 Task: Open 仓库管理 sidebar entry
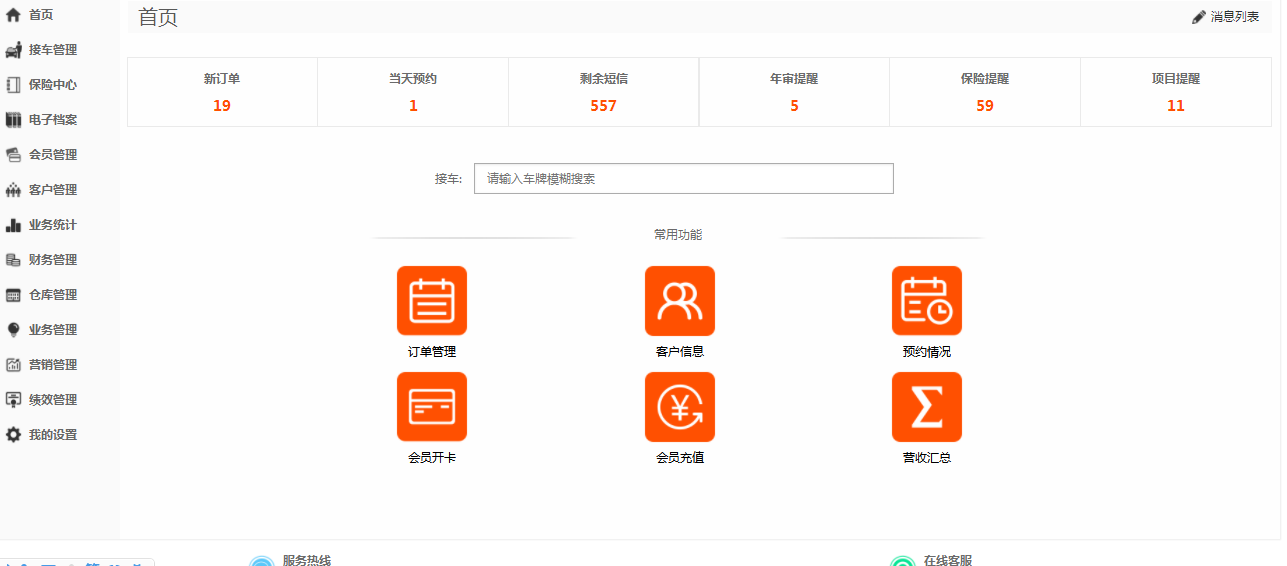pos(52,295)
